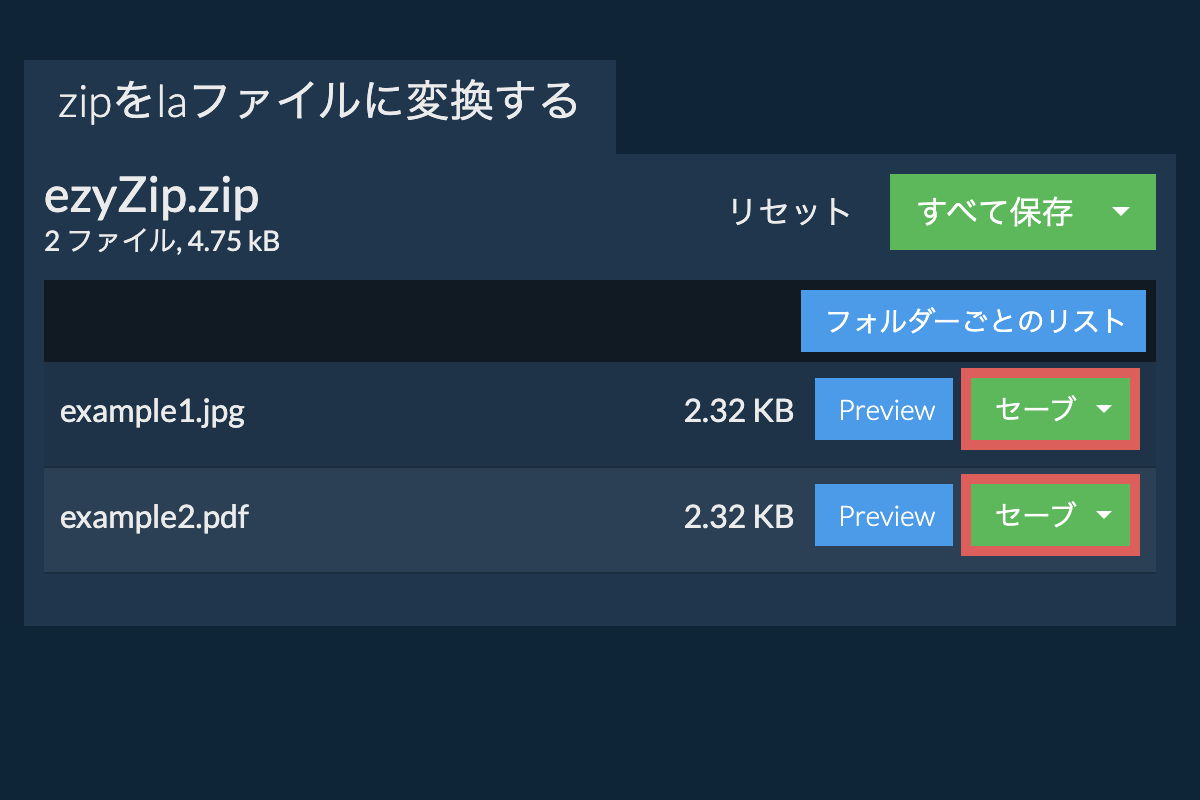
Task: Switch to フォルダーごとのリスト view
Action: (973, 321)
